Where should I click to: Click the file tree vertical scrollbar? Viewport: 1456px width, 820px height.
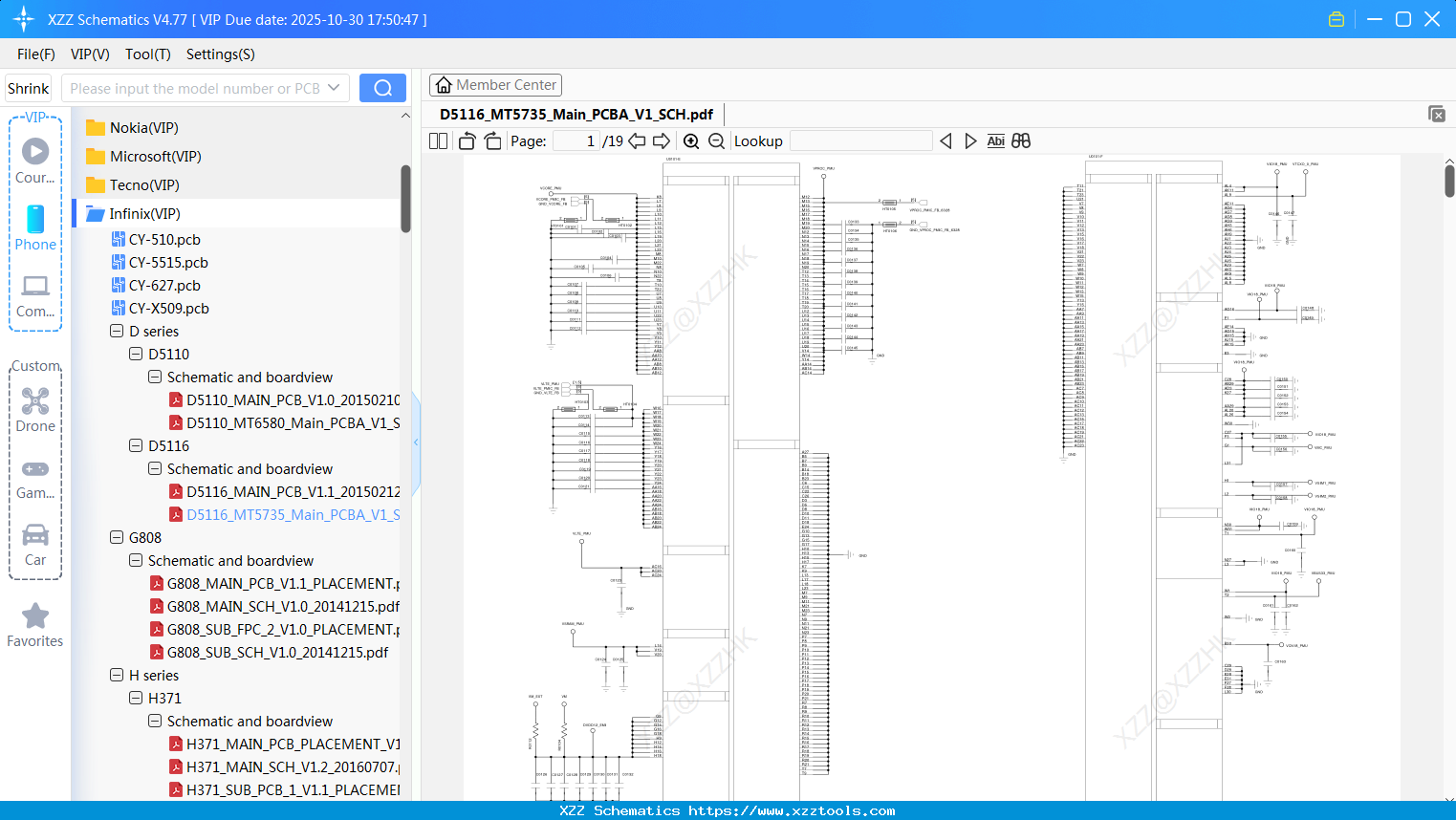pos(405,199)
